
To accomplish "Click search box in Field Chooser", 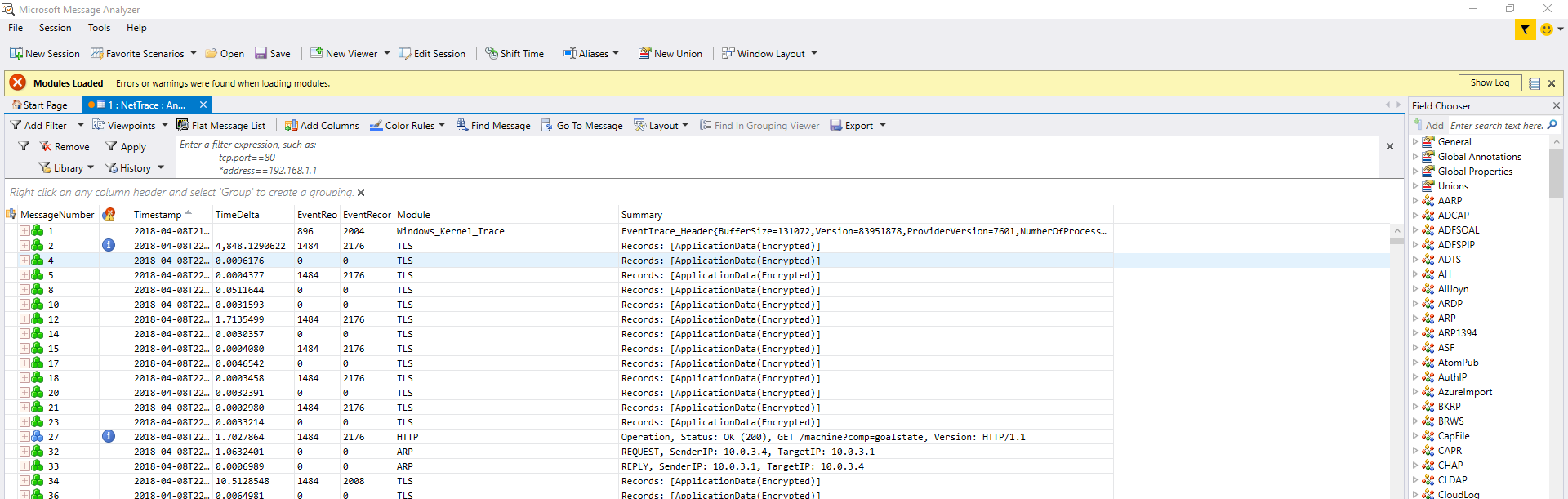I will (x=1497, y=125).
